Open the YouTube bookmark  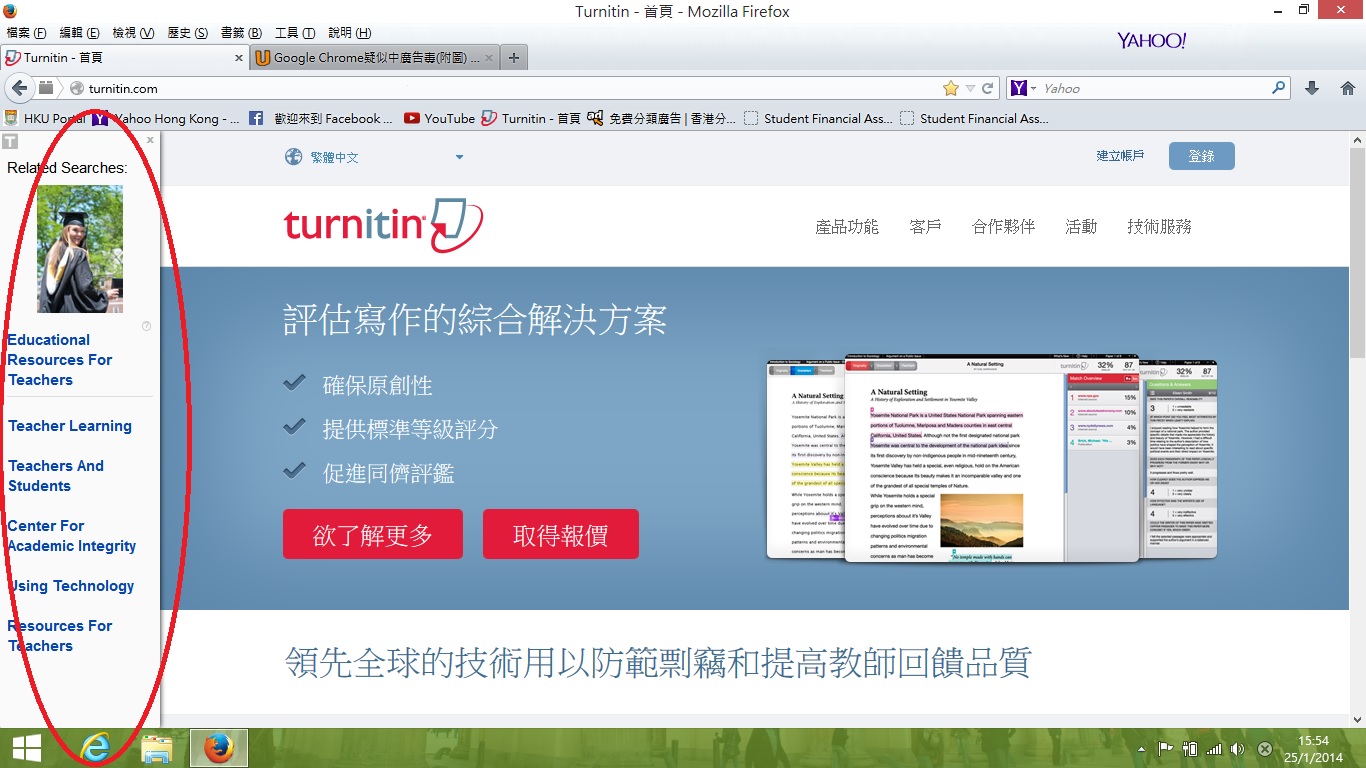pos(439,118)
